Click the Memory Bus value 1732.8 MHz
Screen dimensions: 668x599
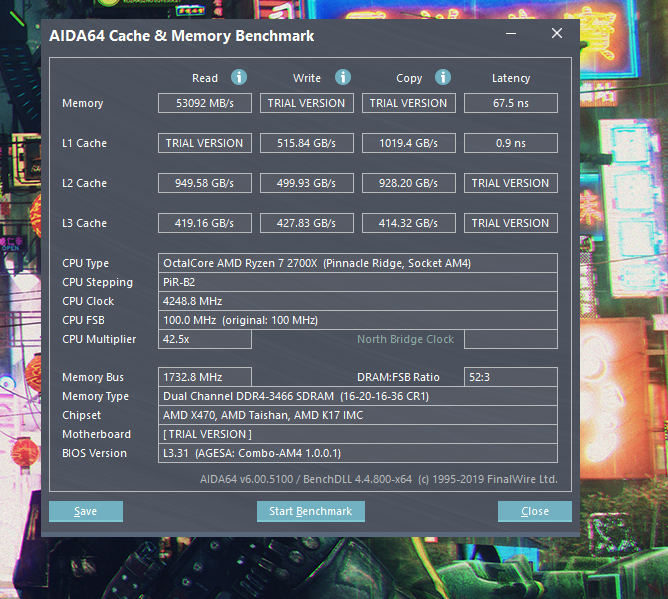[x=205, y=377]
